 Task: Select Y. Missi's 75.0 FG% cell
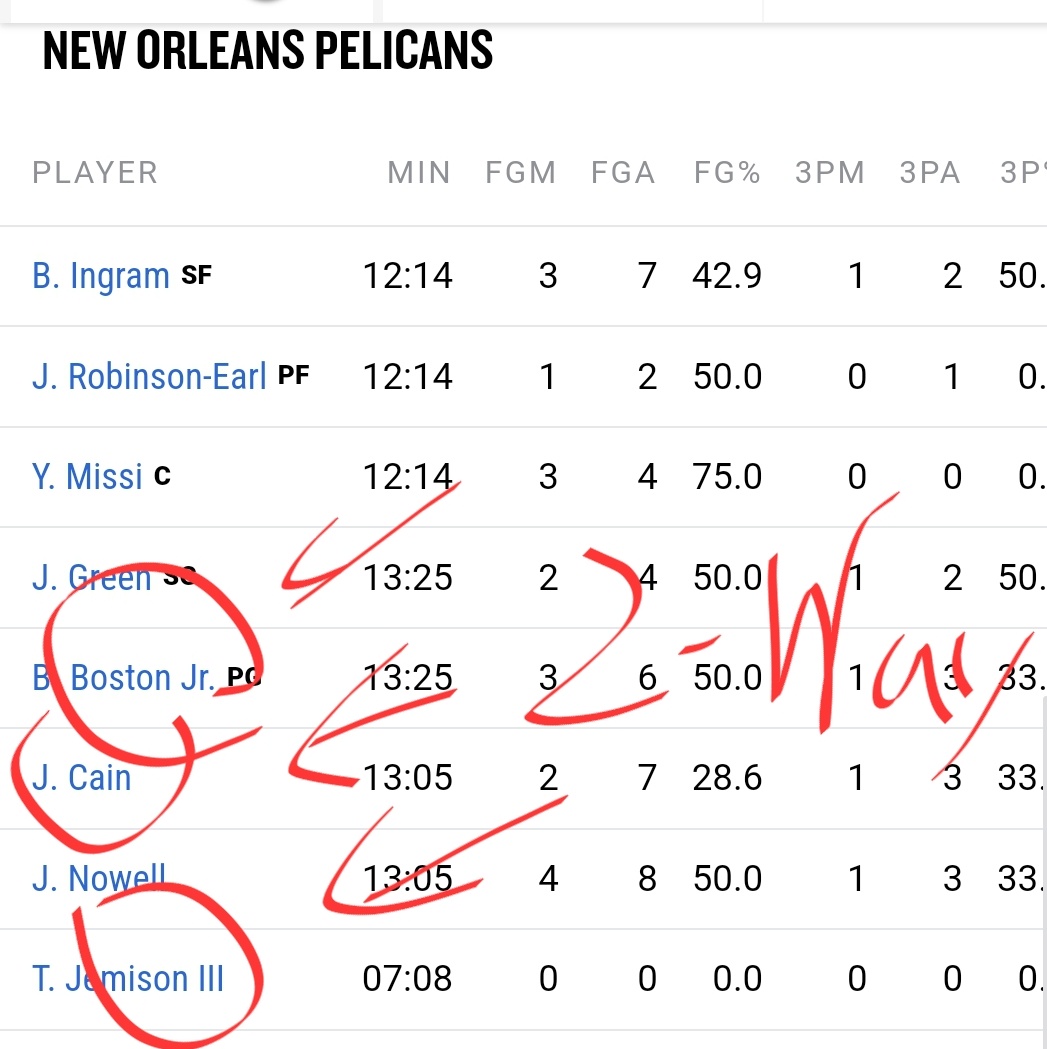tap(727, 477)
